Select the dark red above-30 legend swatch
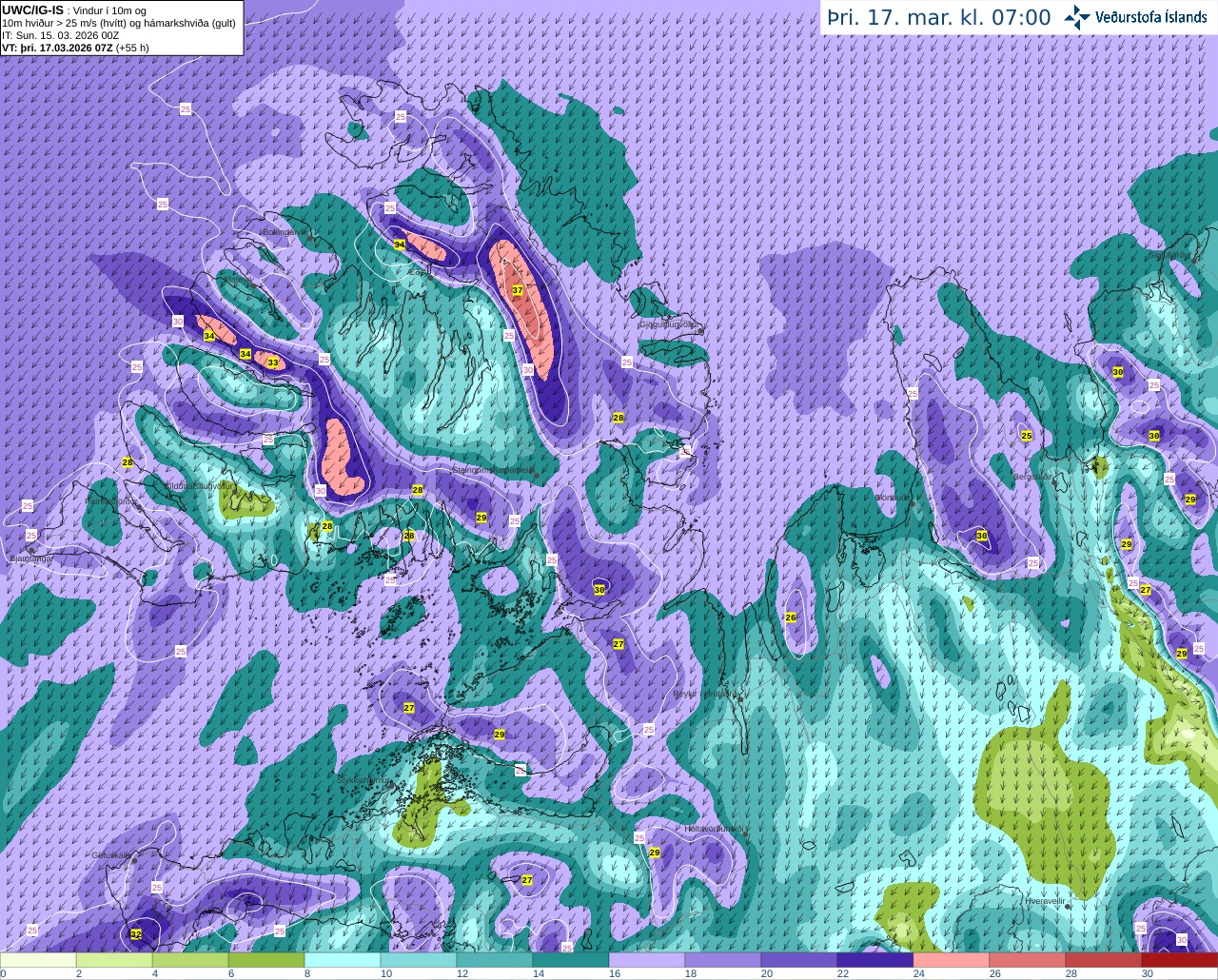 pyautogui.click(x=1180, y=960)
